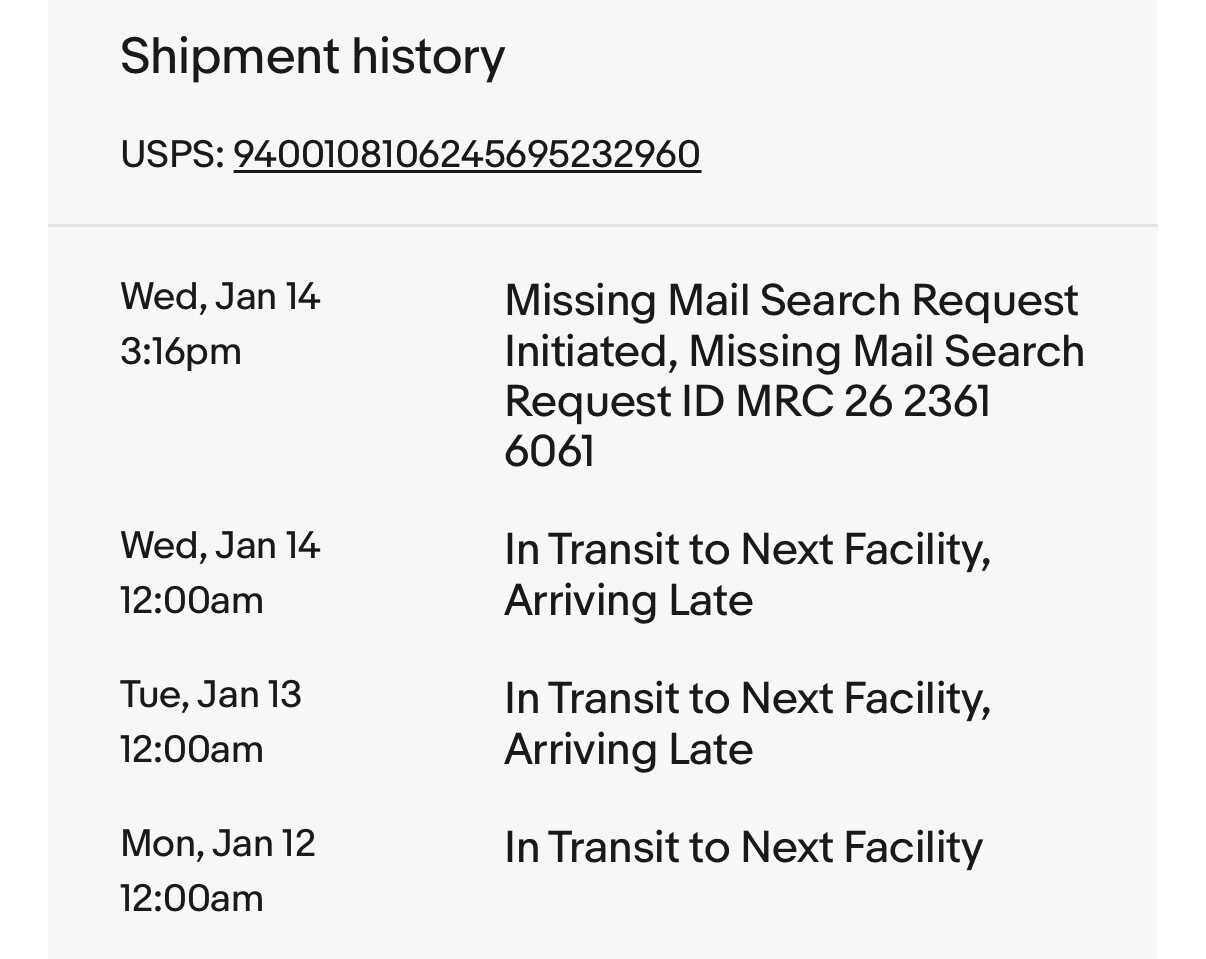This screenshot has height=959, width=1206.
Task: Click the 12:00am time under Mon, Jan 12
Action: pyautogui.click(x=192, y=899)
